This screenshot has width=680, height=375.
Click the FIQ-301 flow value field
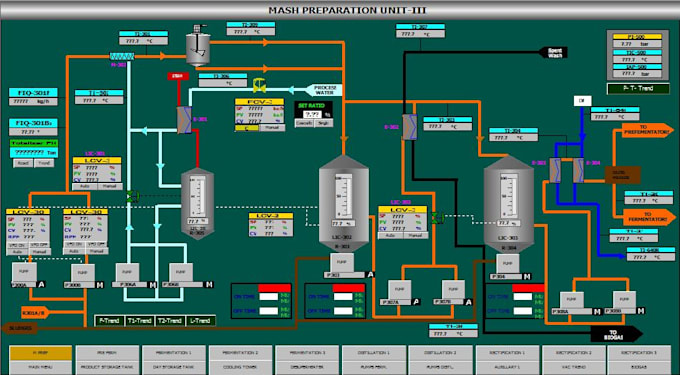33,102
